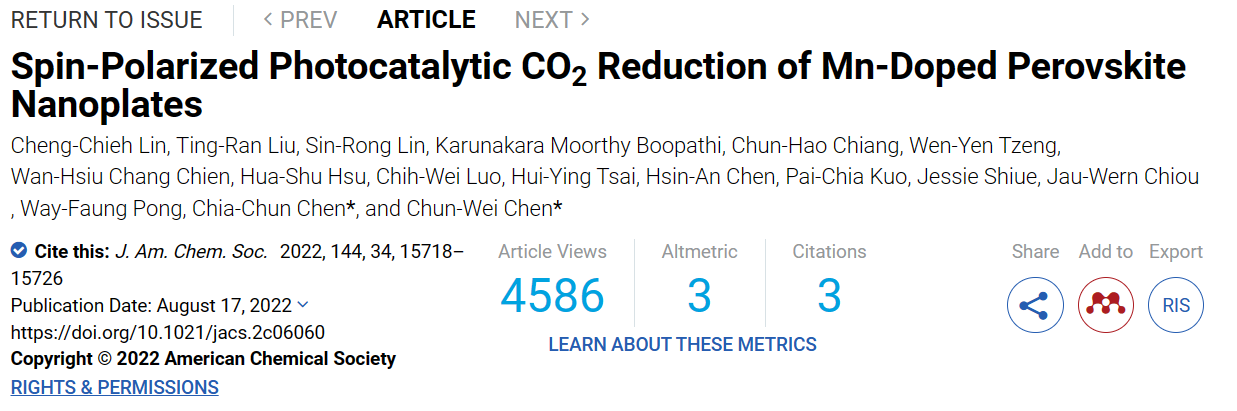Viewport: 1237px width, 411px height.
Task: Open LEARN ABOUT THESE METRICS link
Action: coord(682,344)
